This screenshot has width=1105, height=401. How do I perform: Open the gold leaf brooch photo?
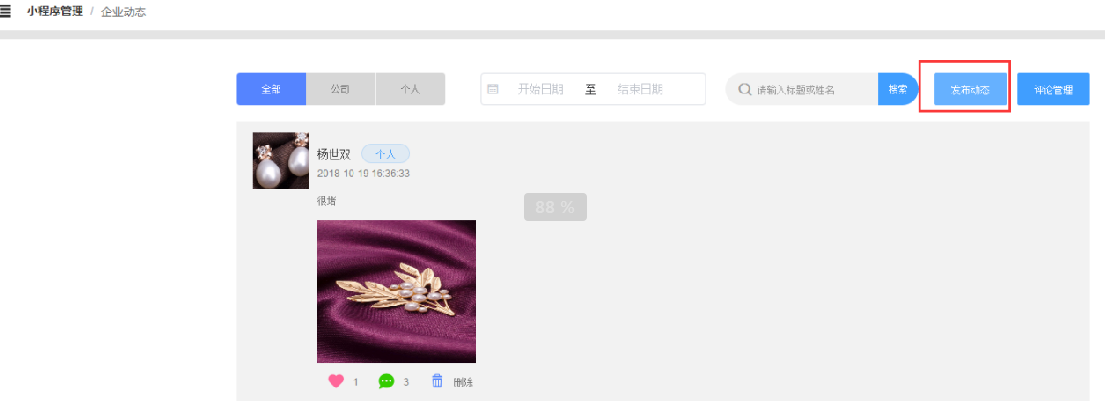click(396, 291)
